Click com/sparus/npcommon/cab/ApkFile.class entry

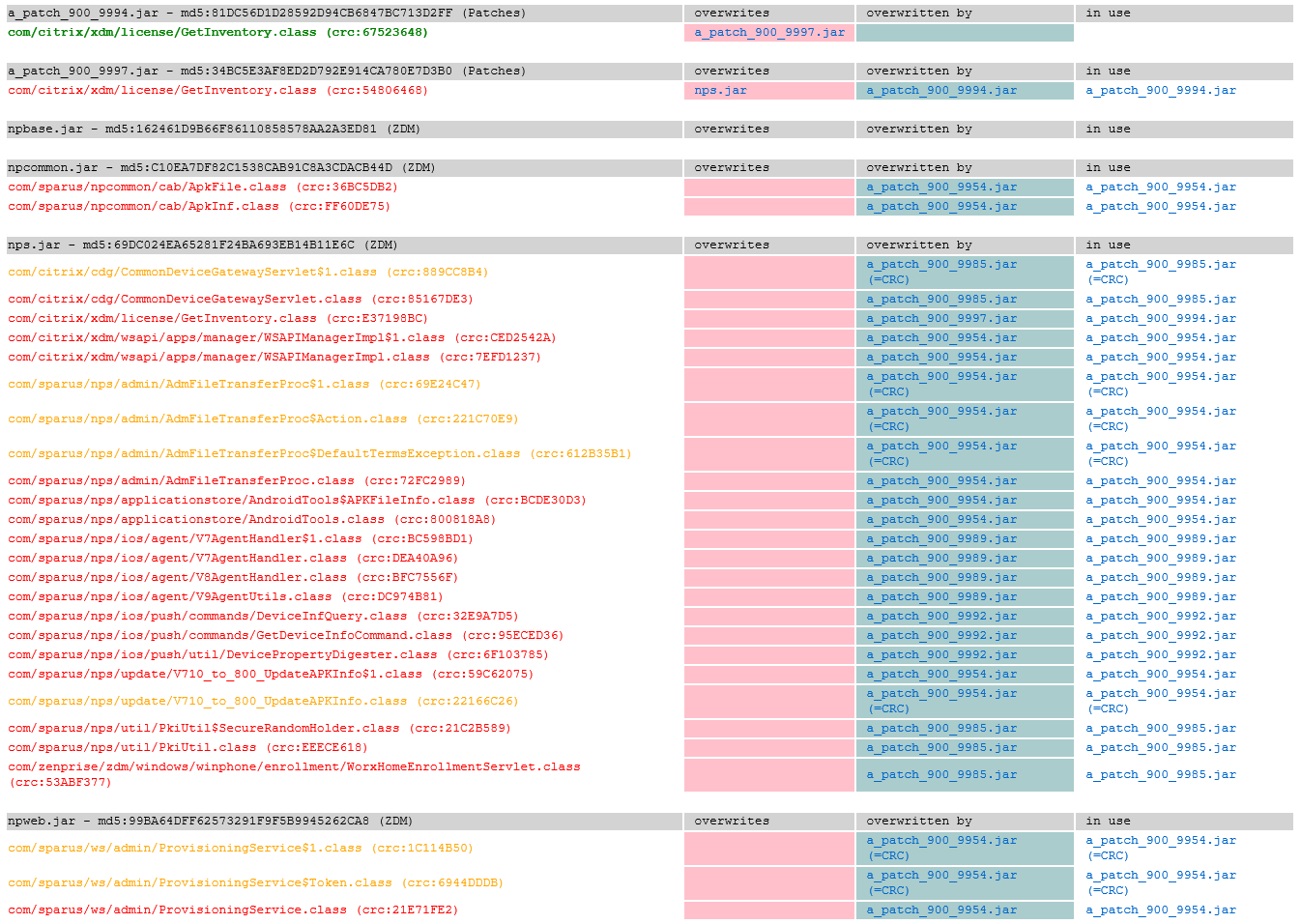point(203,187)
